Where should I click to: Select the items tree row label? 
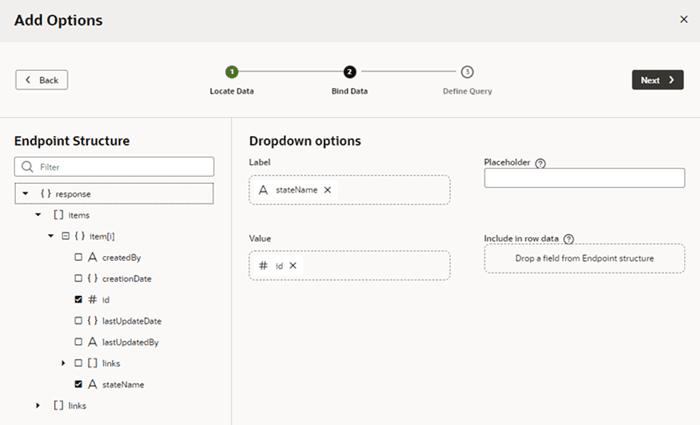tap(79, 215)
